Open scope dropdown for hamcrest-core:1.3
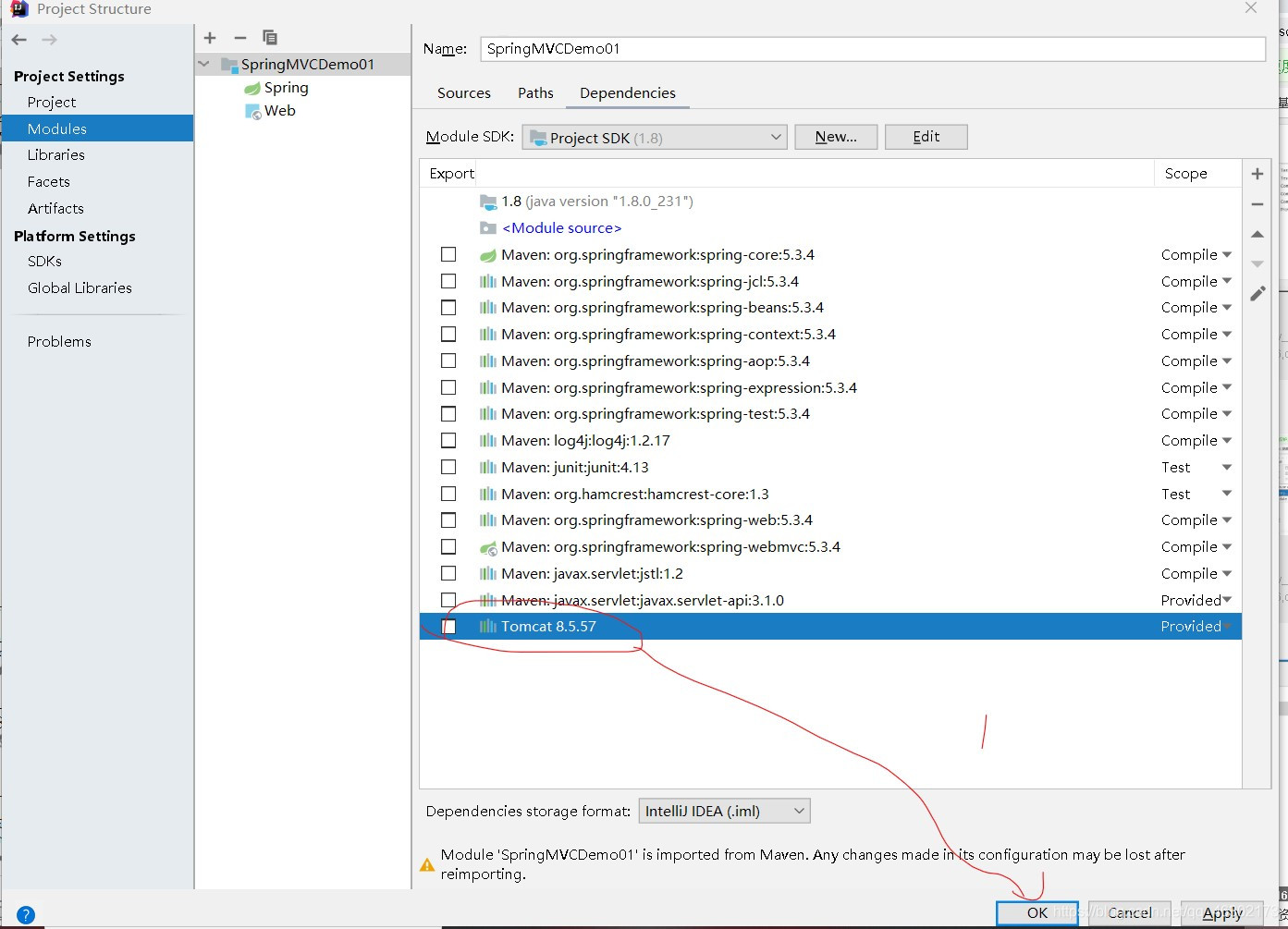 1196,495
